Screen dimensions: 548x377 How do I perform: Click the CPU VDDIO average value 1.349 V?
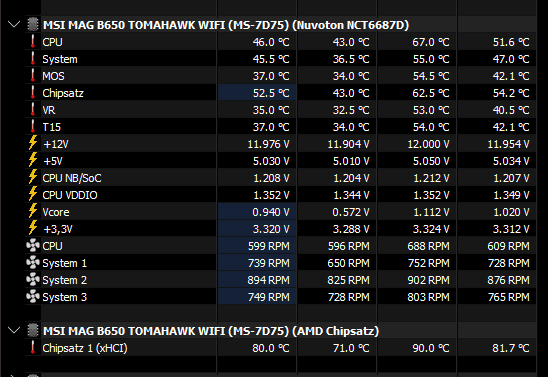pos(511,195)
